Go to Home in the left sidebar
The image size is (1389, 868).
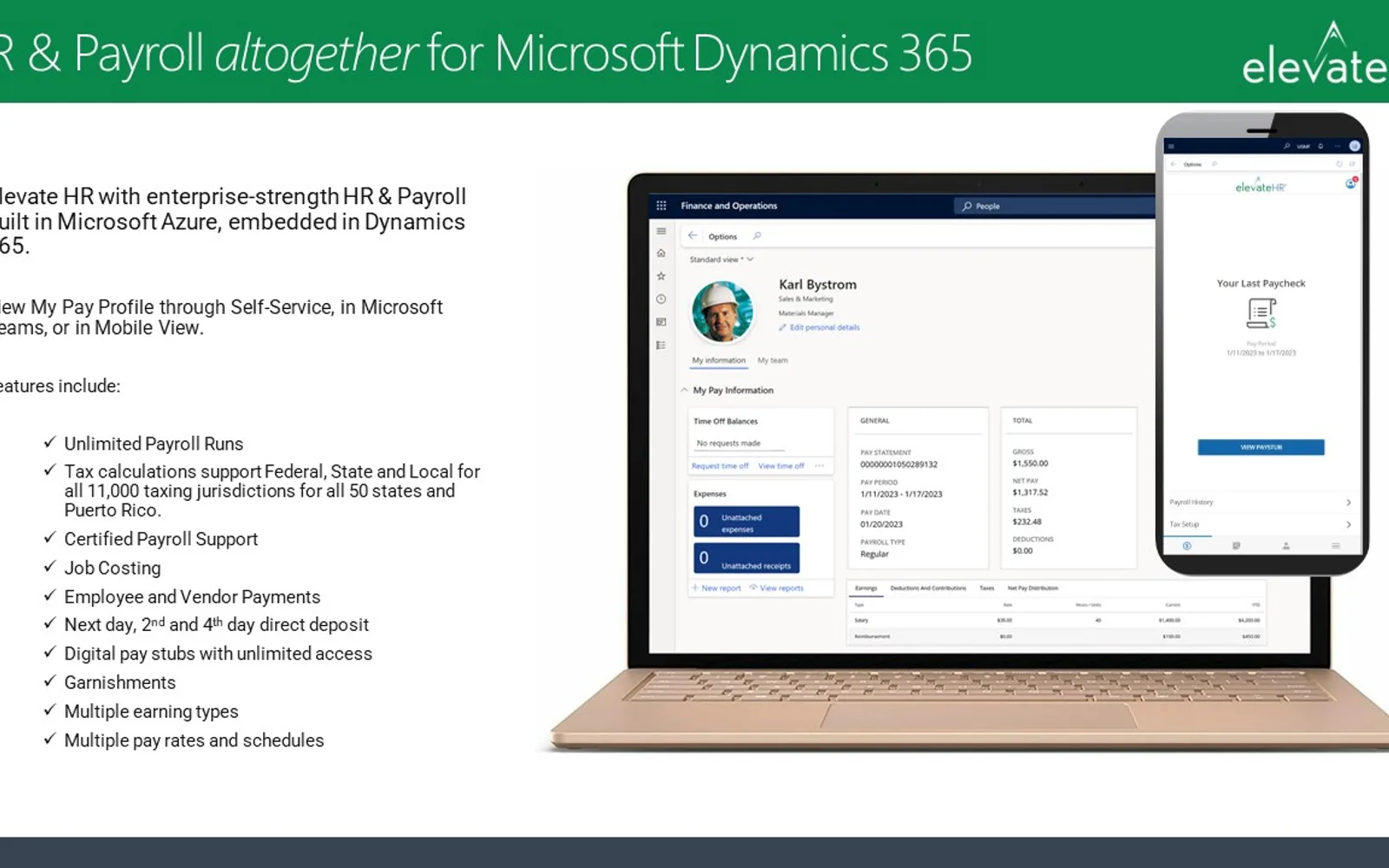[662, 253]
